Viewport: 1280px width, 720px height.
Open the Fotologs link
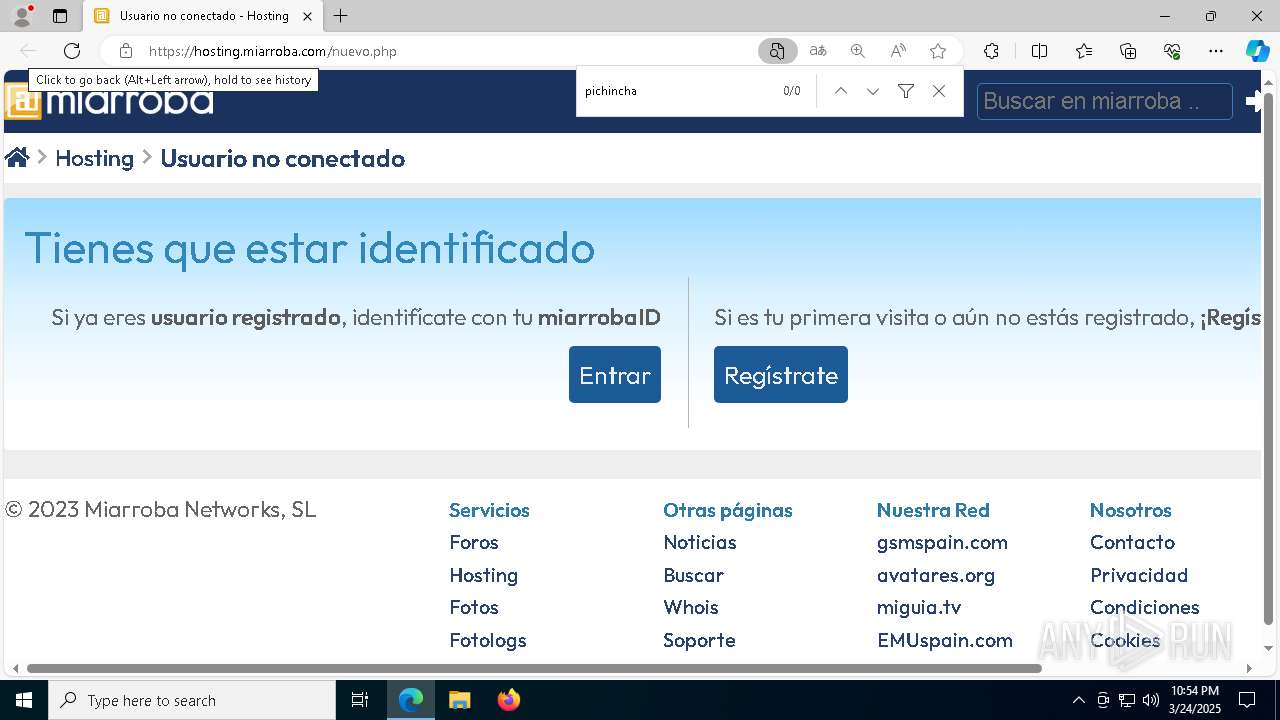click(488, 640)
